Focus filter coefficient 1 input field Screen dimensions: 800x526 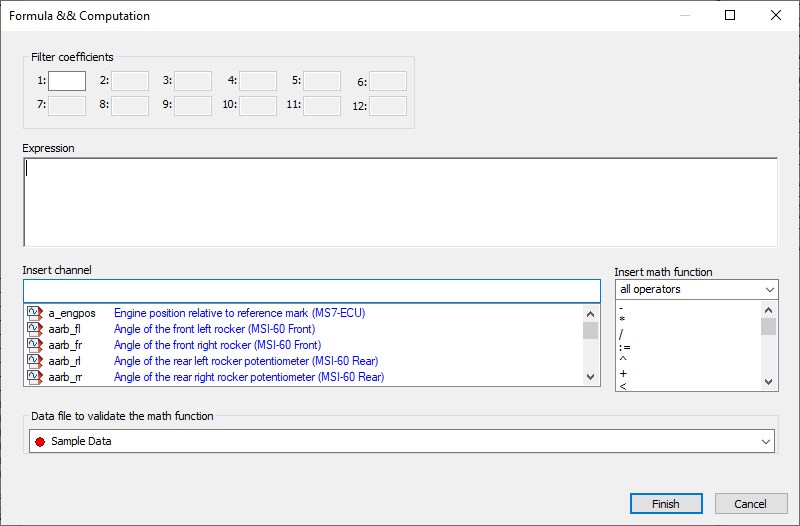pos(67,81)
